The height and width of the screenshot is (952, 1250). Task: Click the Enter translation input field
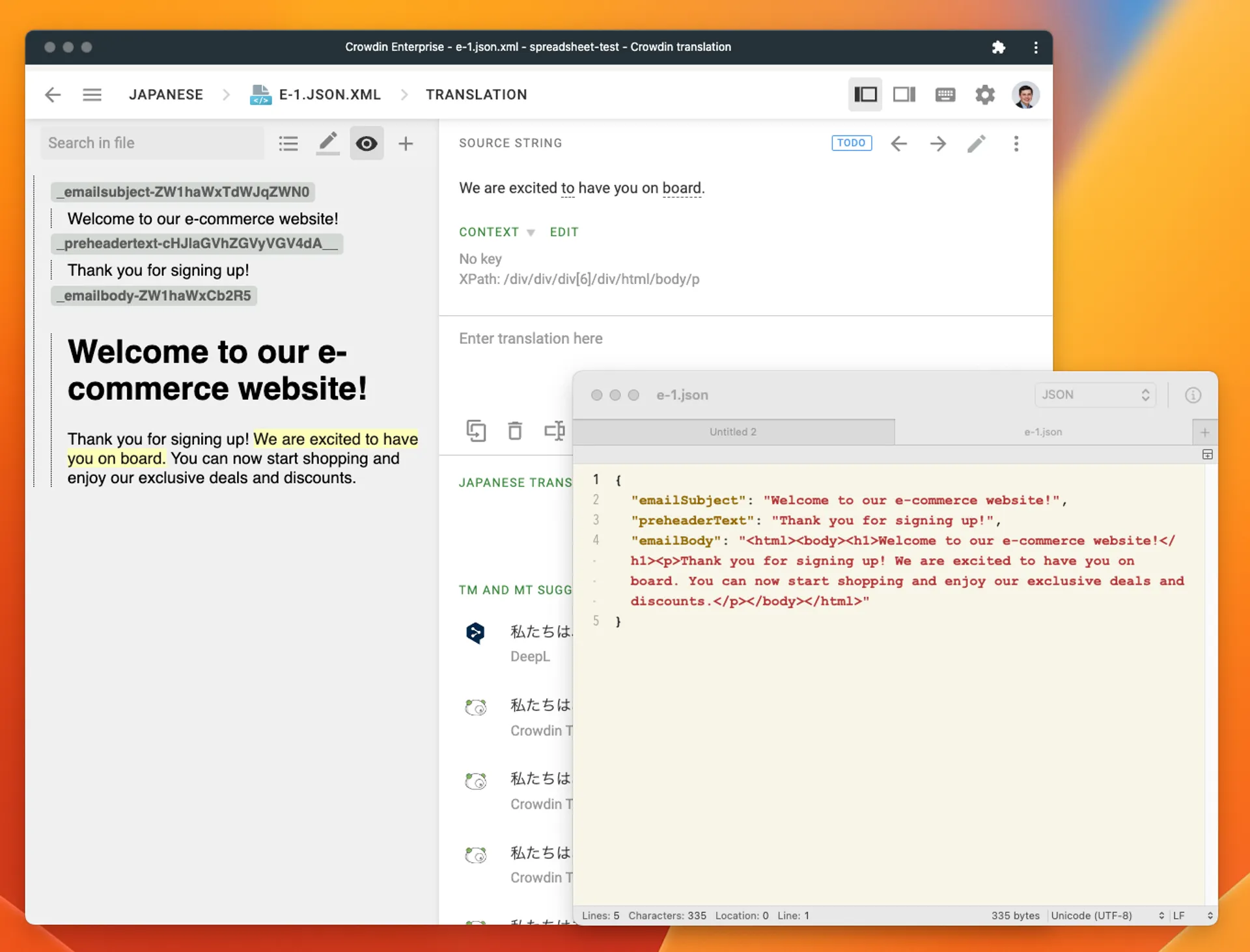coord(745,338)
